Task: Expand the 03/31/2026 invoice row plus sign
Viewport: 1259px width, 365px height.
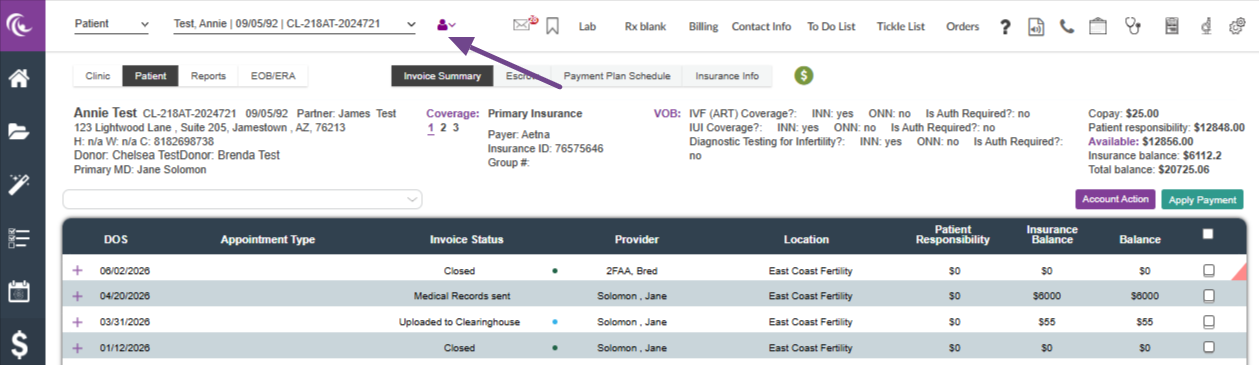Action: tap(78, 321)
